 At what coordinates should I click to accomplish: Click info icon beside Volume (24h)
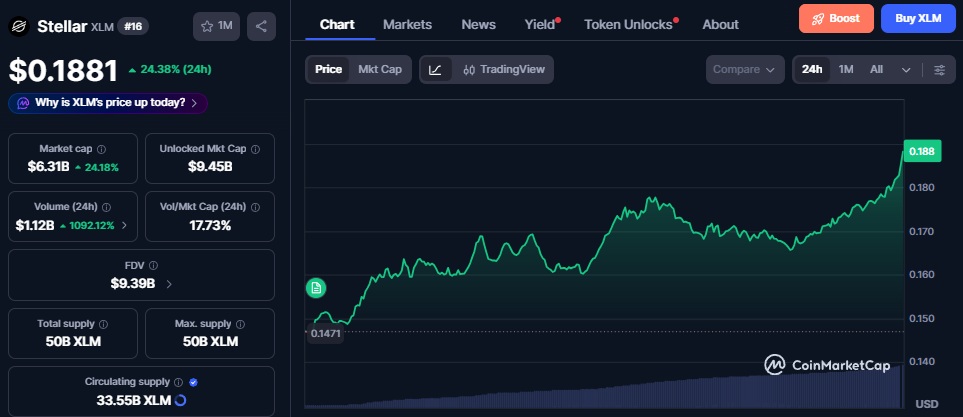(106, 207)
